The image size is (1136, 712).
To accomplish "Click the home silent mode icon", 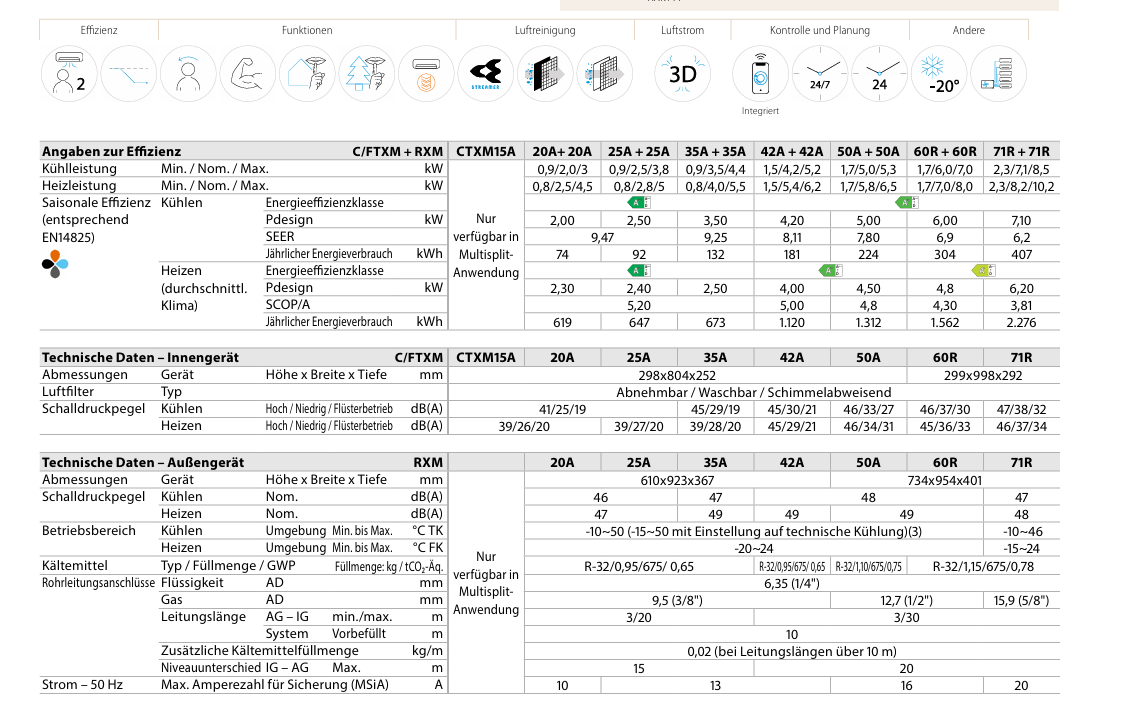I will coord(307,73).
